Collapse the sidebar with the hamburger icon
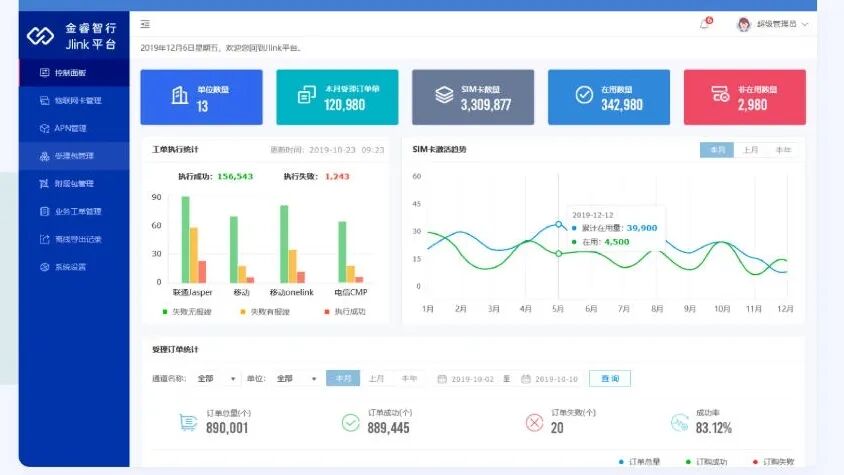The image size is (844, 475). 146,24
